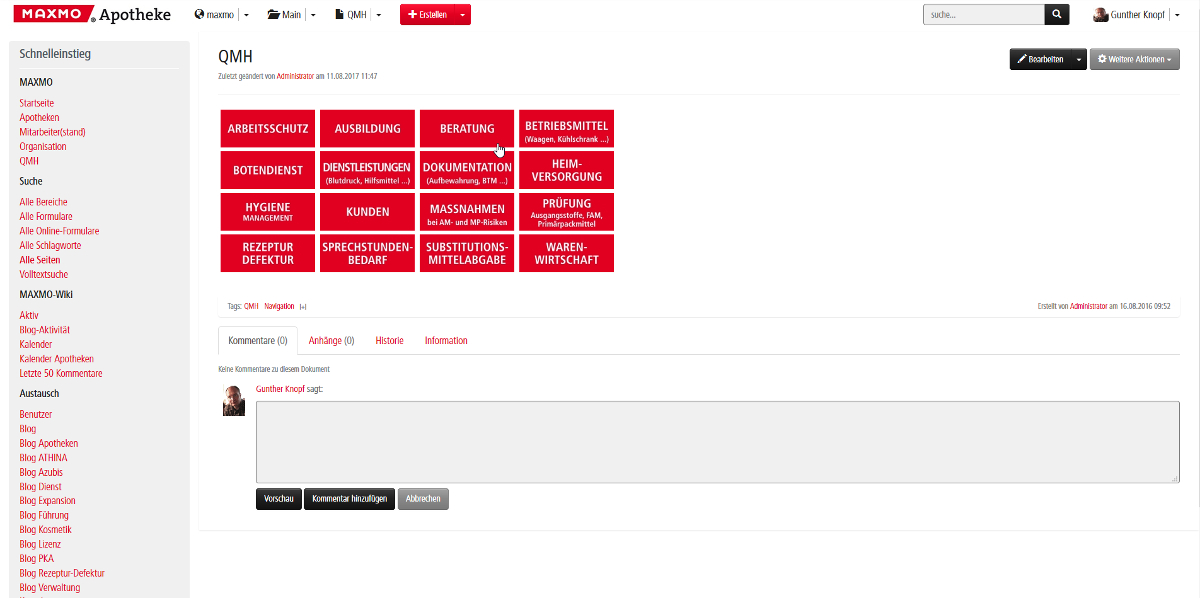The height and width of the screenshot is (598, 1200).
Task: Open the BERATUNG tile
Action: coord(467,129)
